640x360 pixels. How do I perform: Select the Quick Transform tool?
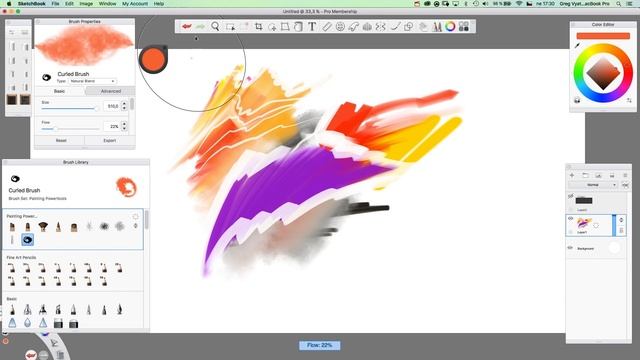click(272, 27)
